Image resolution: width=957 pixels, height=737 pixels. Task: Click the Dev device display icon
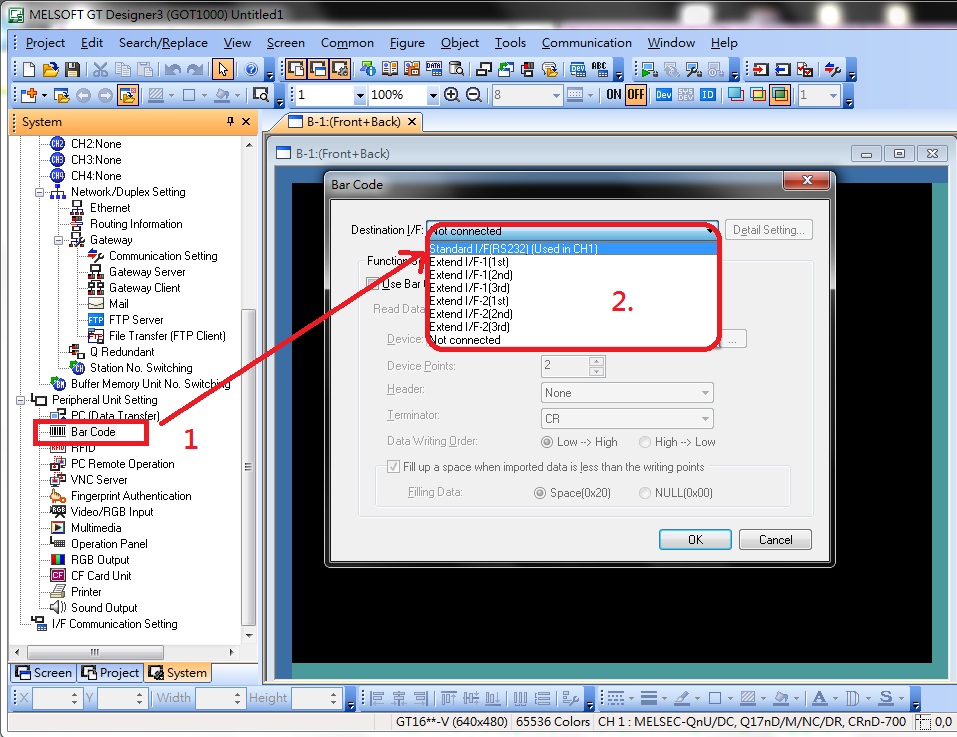(x=664, y=95)
